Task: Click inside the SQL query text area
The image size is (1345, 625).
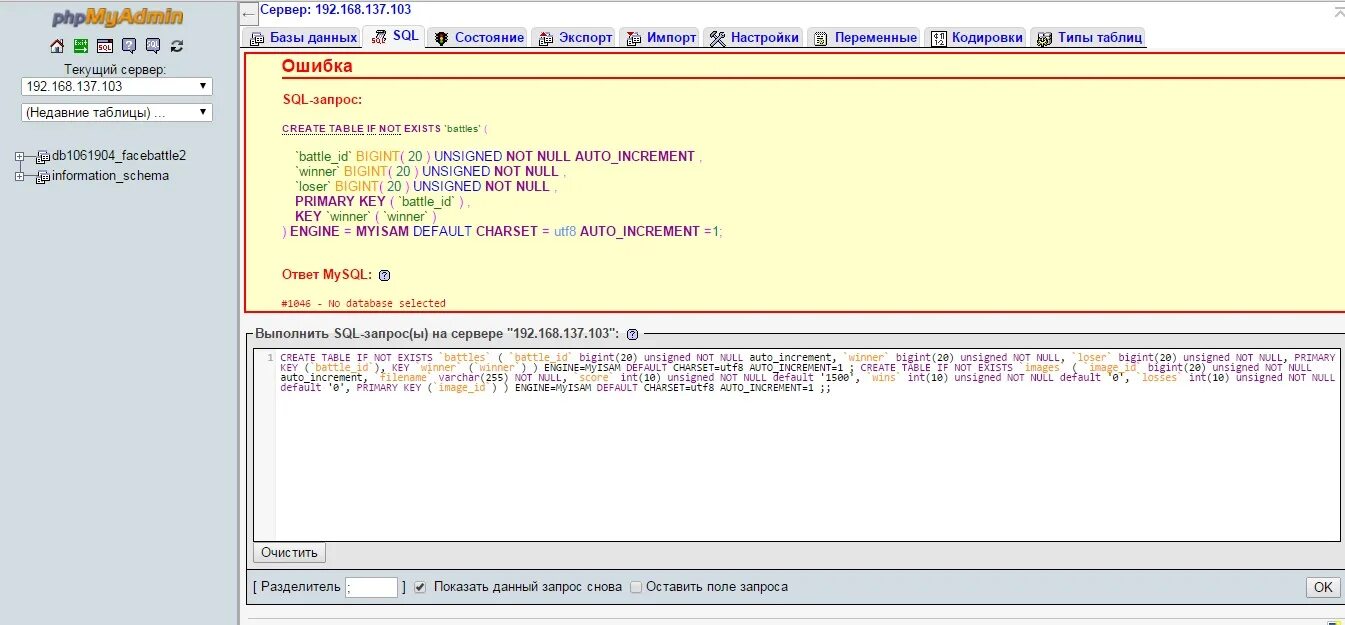Action: pos(797,445)
